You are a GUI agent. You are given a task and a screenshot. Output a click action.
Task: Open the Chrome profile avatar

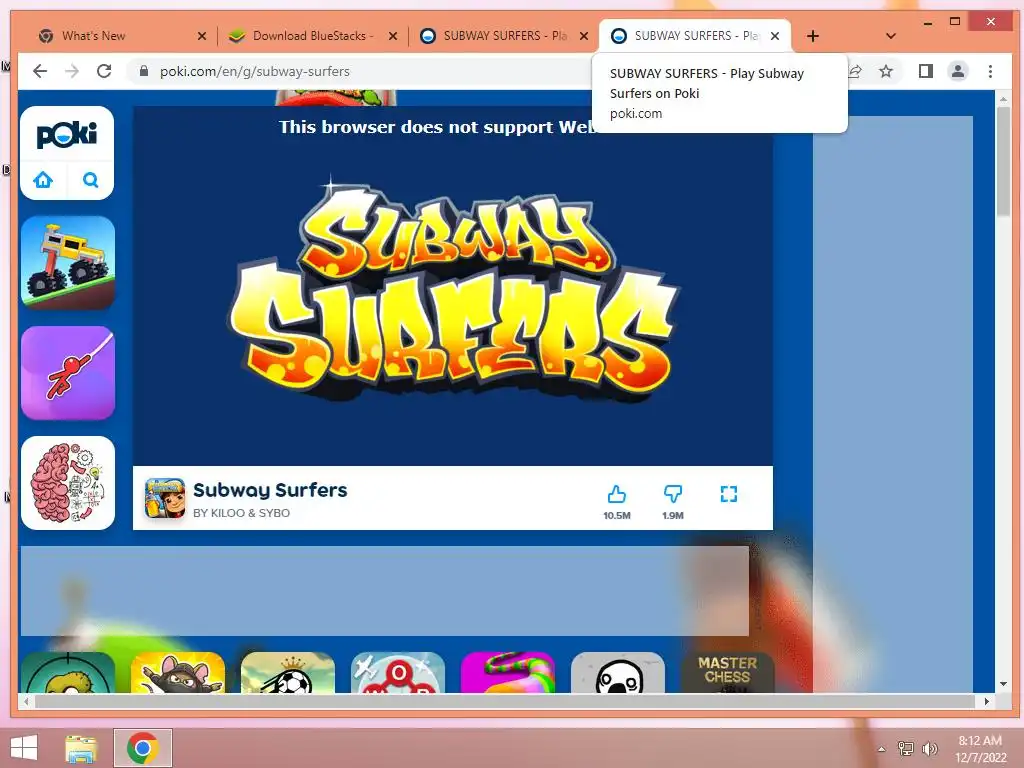point(958,71)
